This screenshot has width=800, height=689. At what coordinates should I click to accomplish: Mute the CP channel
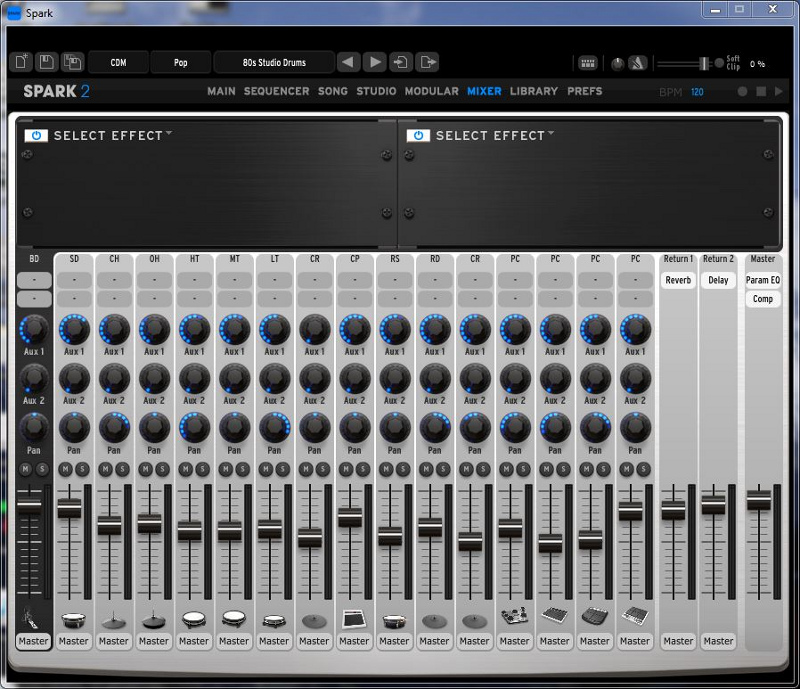[x=346, y=469]
